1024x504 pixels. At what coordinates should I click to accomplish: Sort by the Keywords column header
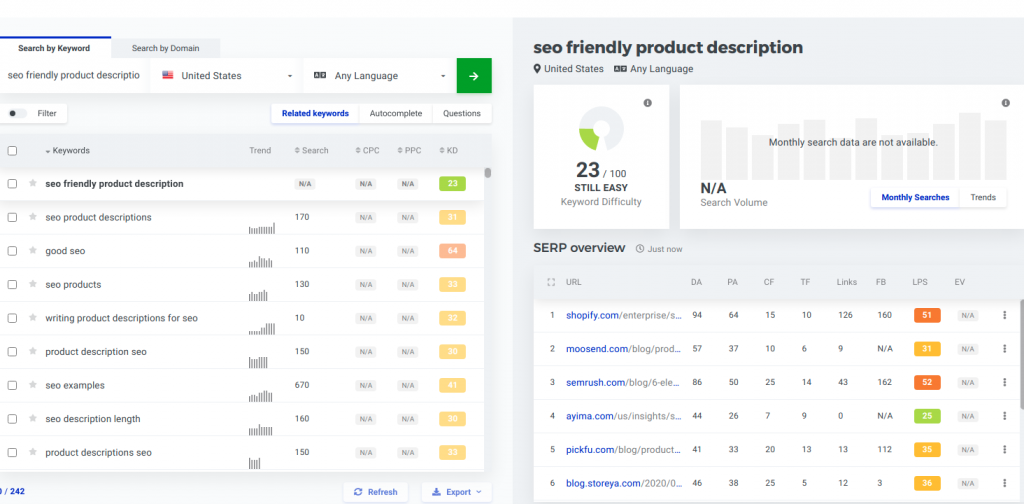67,151
